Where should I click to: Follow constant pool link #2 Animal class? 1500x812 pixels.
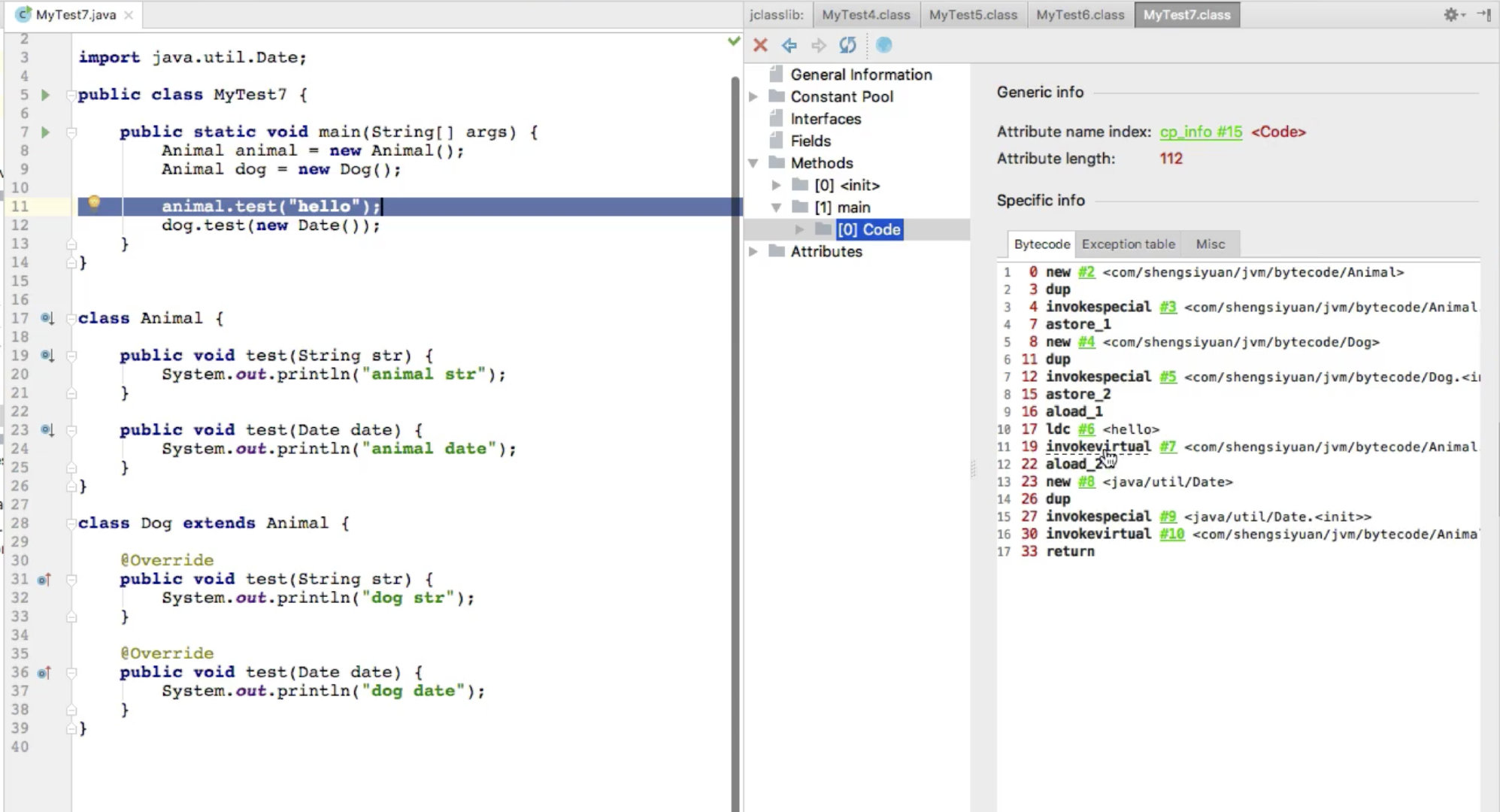point(1086,272)
